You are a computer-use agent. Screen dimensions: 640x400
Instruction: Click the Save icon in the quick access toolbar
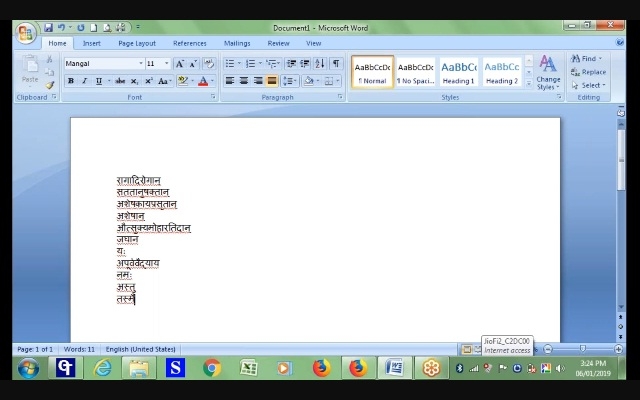click(x=48, y=28)
